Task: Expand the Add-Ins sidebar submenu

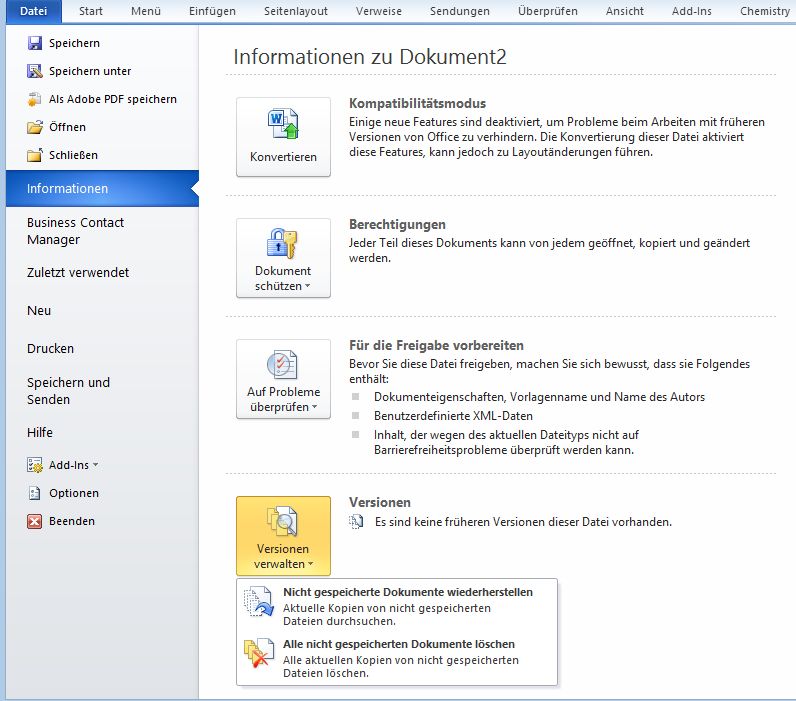Action: (73, 465)
